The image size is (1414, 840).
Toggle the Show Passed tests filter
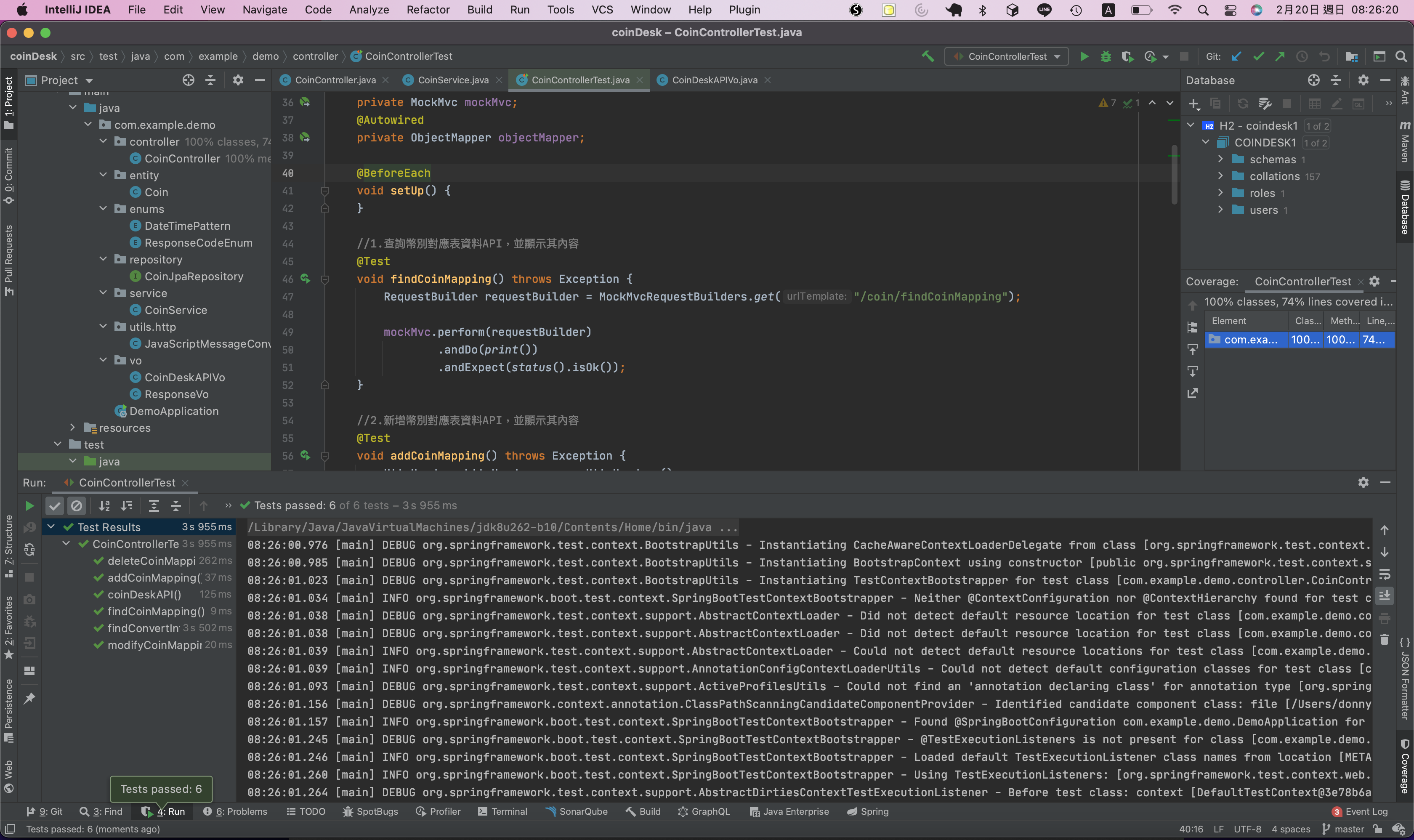tap(55, 505)
